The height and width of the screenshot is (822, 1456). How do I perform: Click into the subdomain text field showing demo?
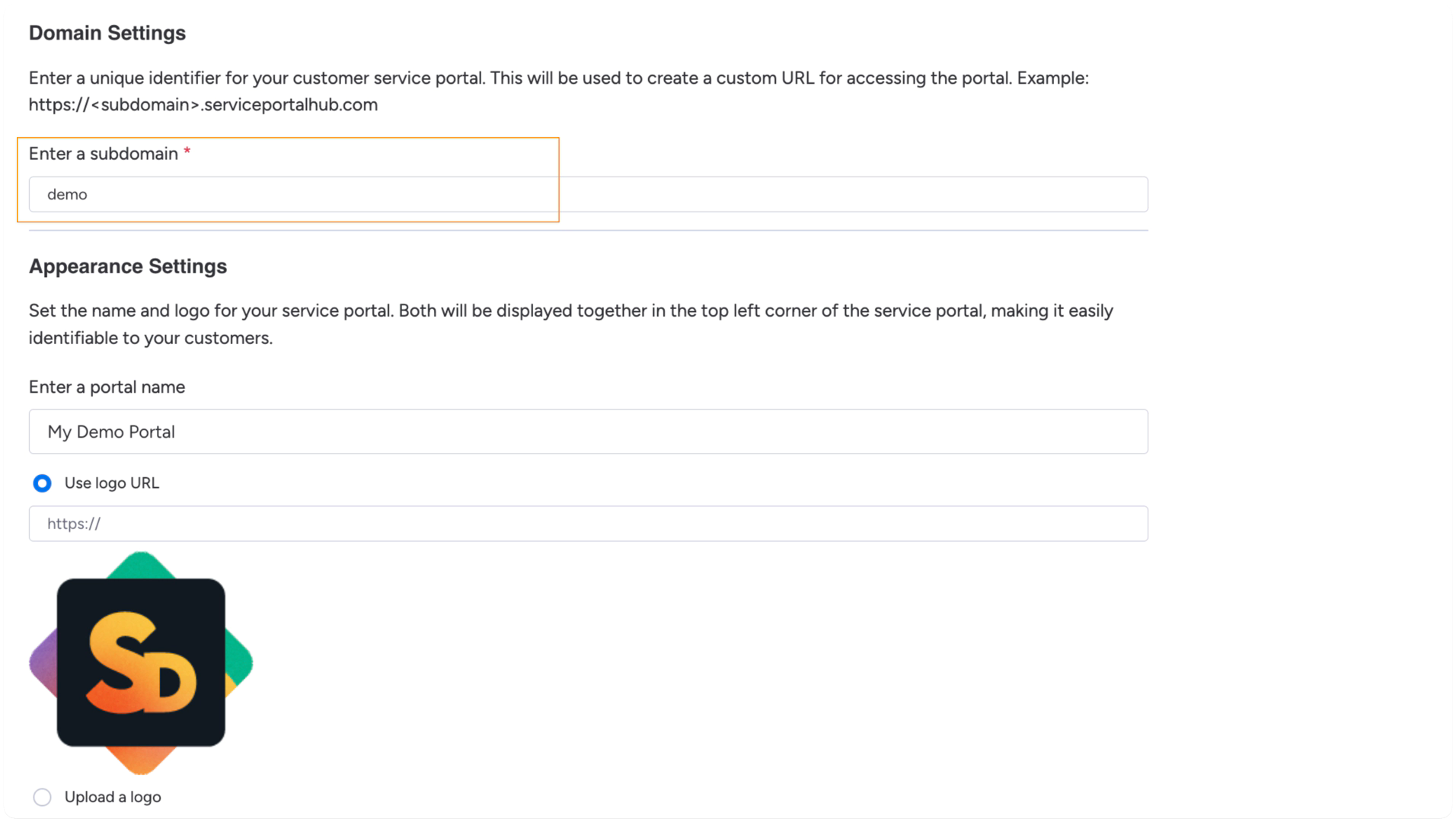point(305,194)
